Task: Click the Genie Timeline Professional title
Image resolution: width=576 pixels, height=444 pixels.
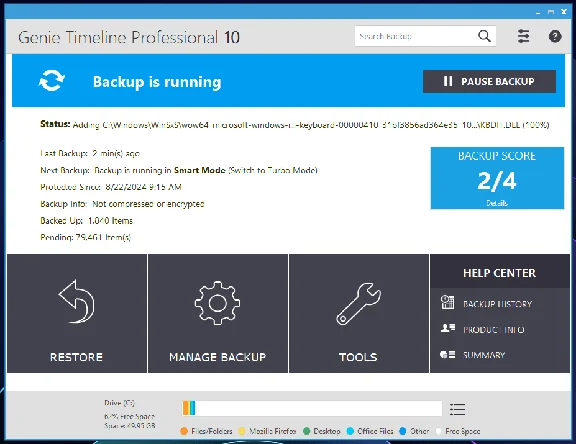Action: tap(129, 37)
